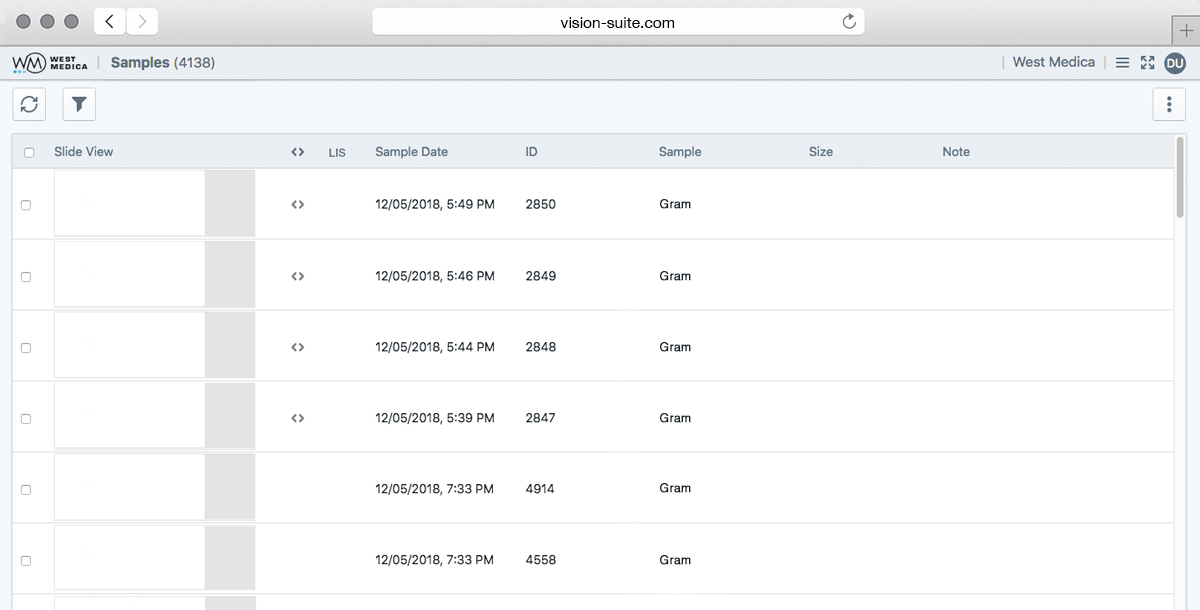
Task: Select the 7:33 PM date for ID 4914
Action: pos(434,489)
